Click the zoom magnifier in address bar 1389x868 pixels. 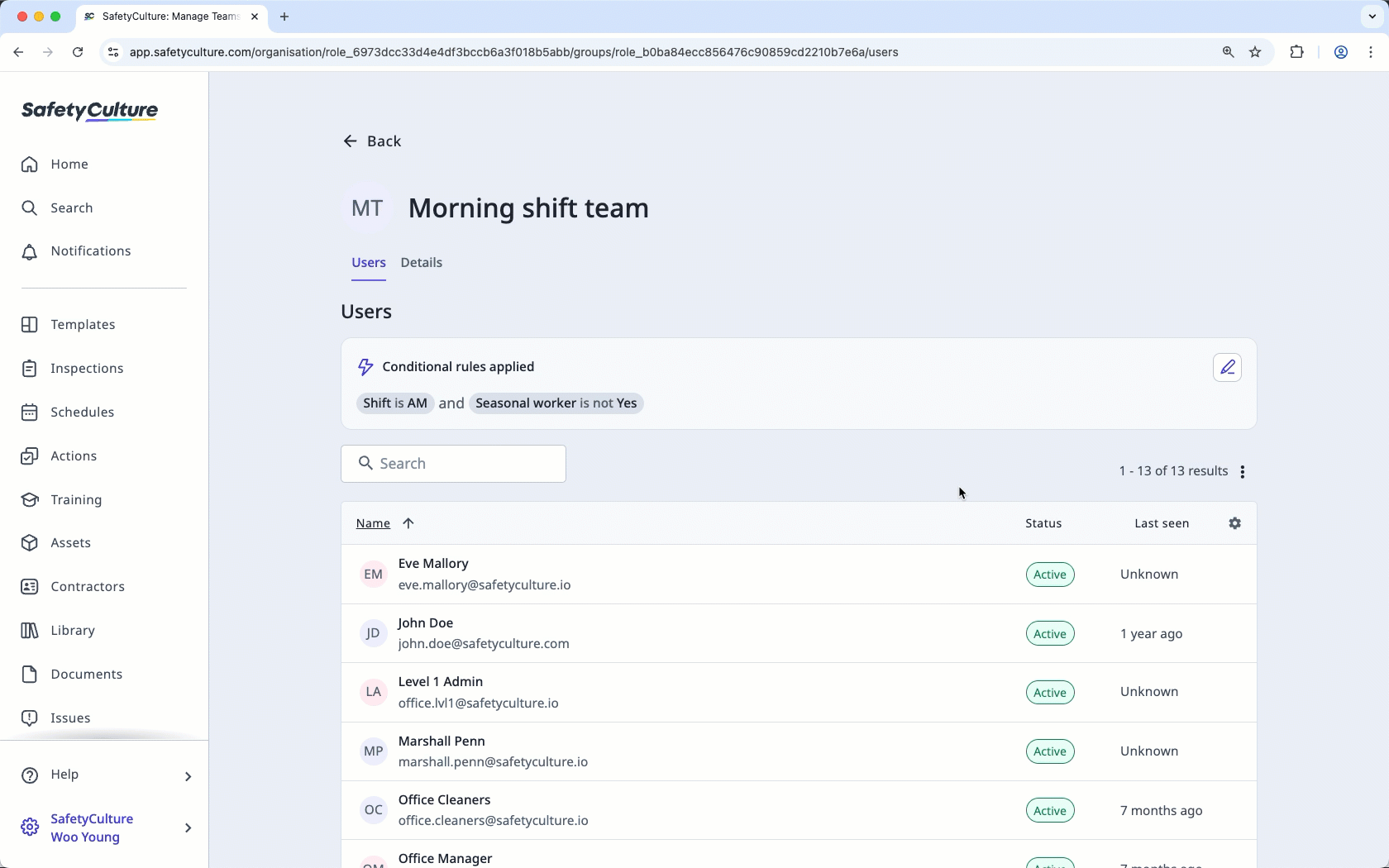pos(1228,52)
